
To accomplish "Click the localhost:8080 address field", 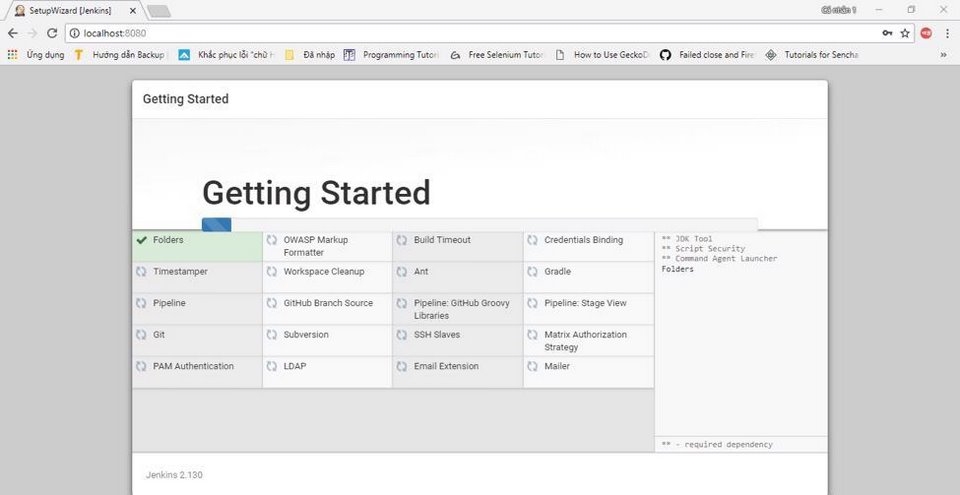I will click(x=471, y=33).
